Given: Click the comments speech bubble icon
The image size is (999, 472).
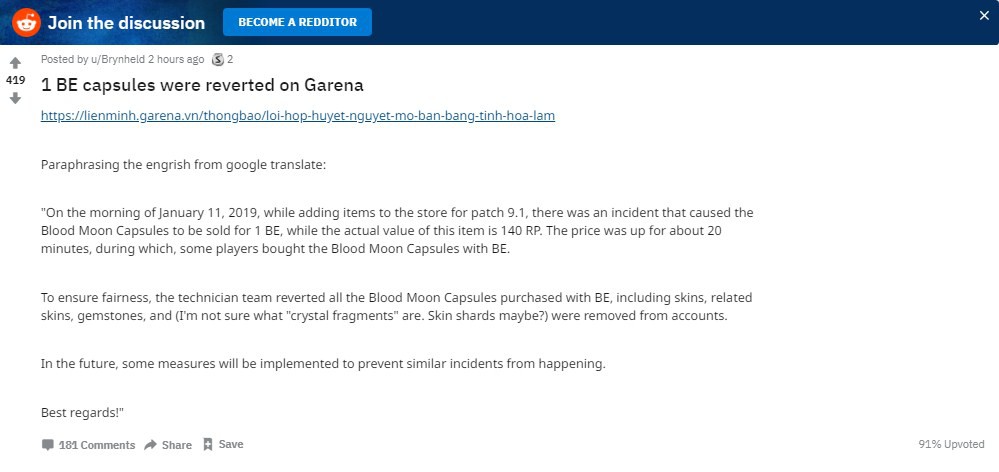Looking at the screenshot, I should (x=48, y=445).
